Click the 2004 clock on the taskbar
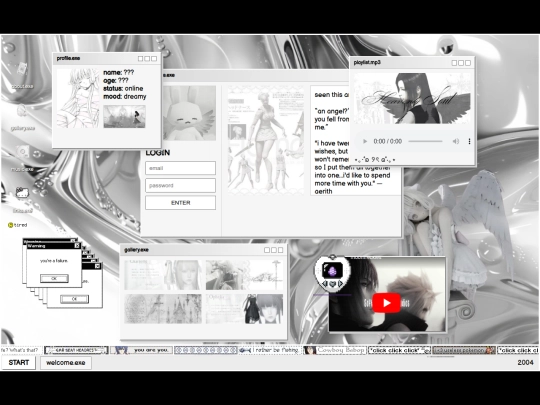This screenshot has height=405, width=540. (525, 362)
